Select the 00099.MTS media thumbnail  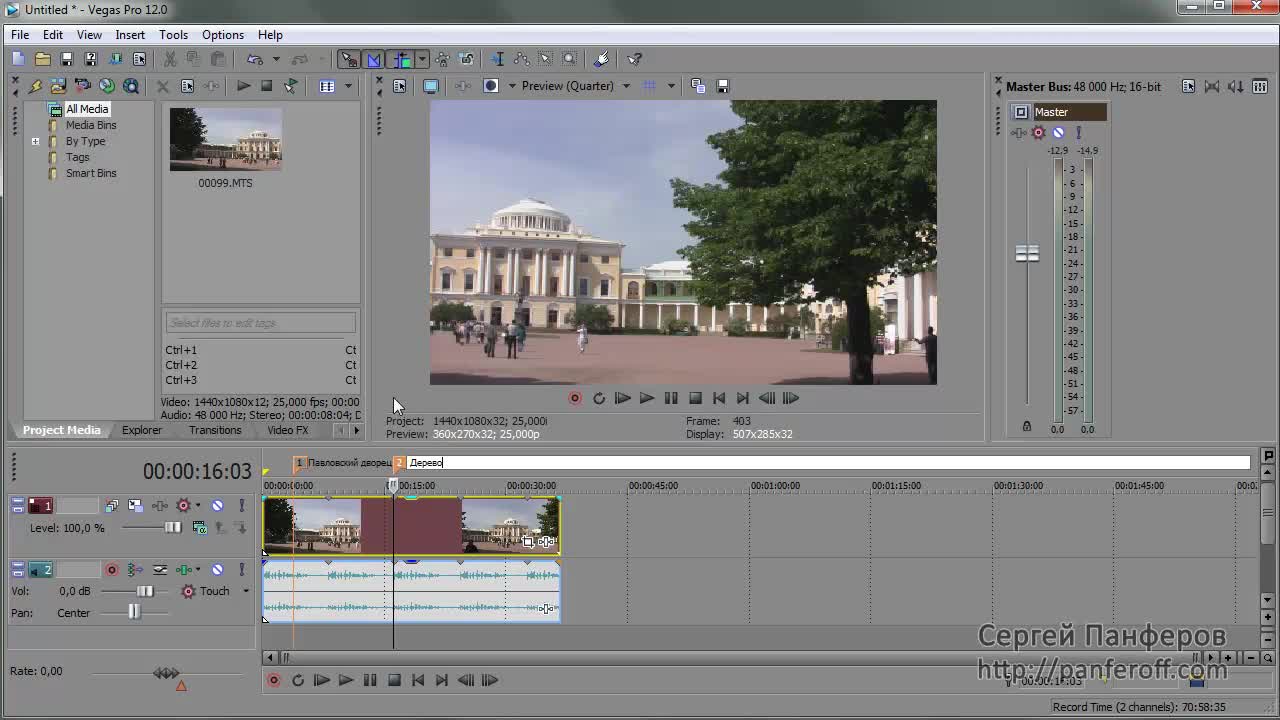[225, 140]
